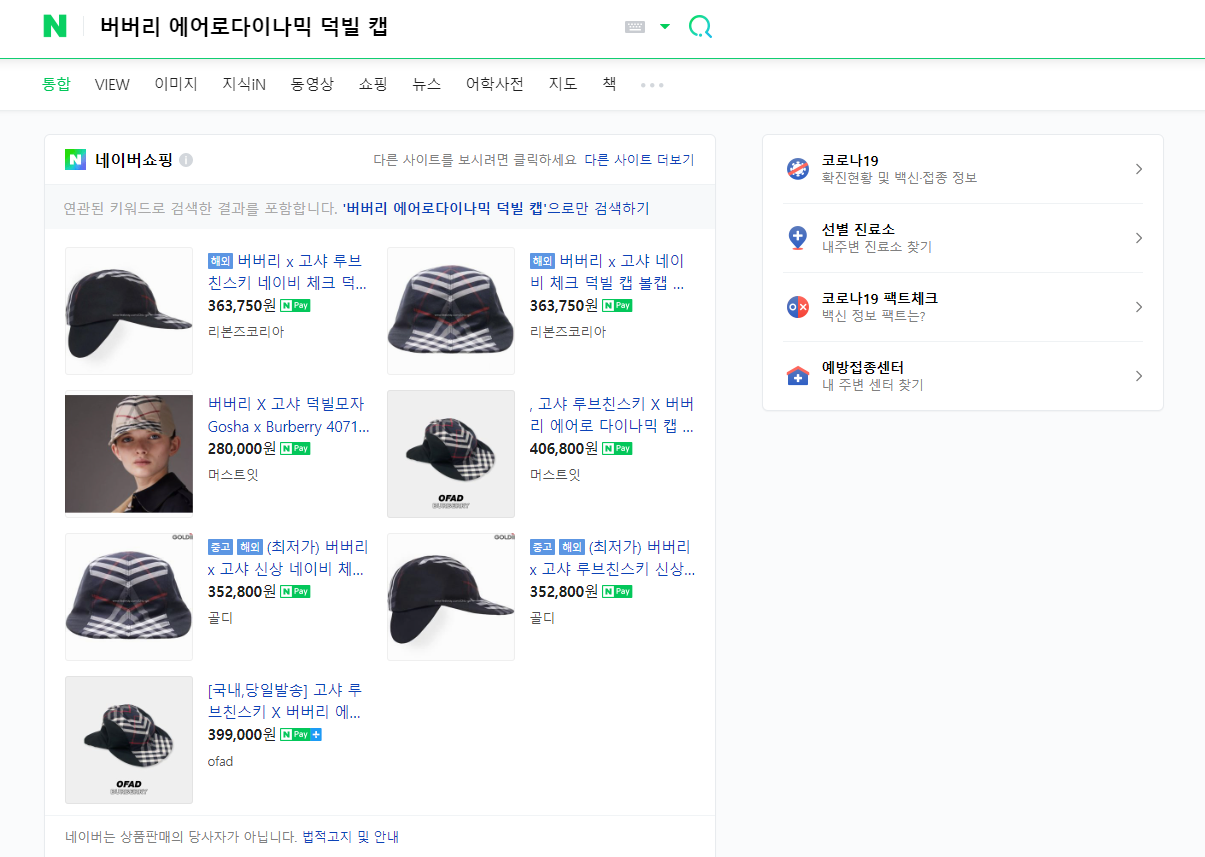Select the 통합 tab
Viewport: 1205px width, 857px height.
pyautogui.click(x=56, y=84)
